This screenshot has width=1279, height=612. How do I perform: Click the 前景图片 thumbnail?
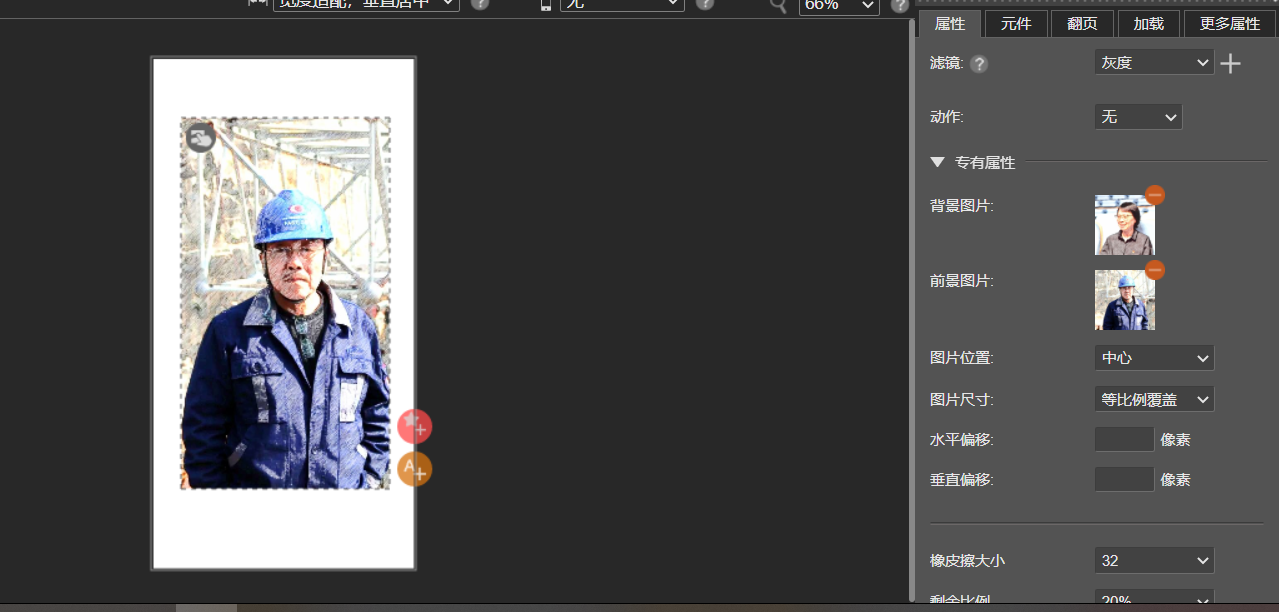1124,300
